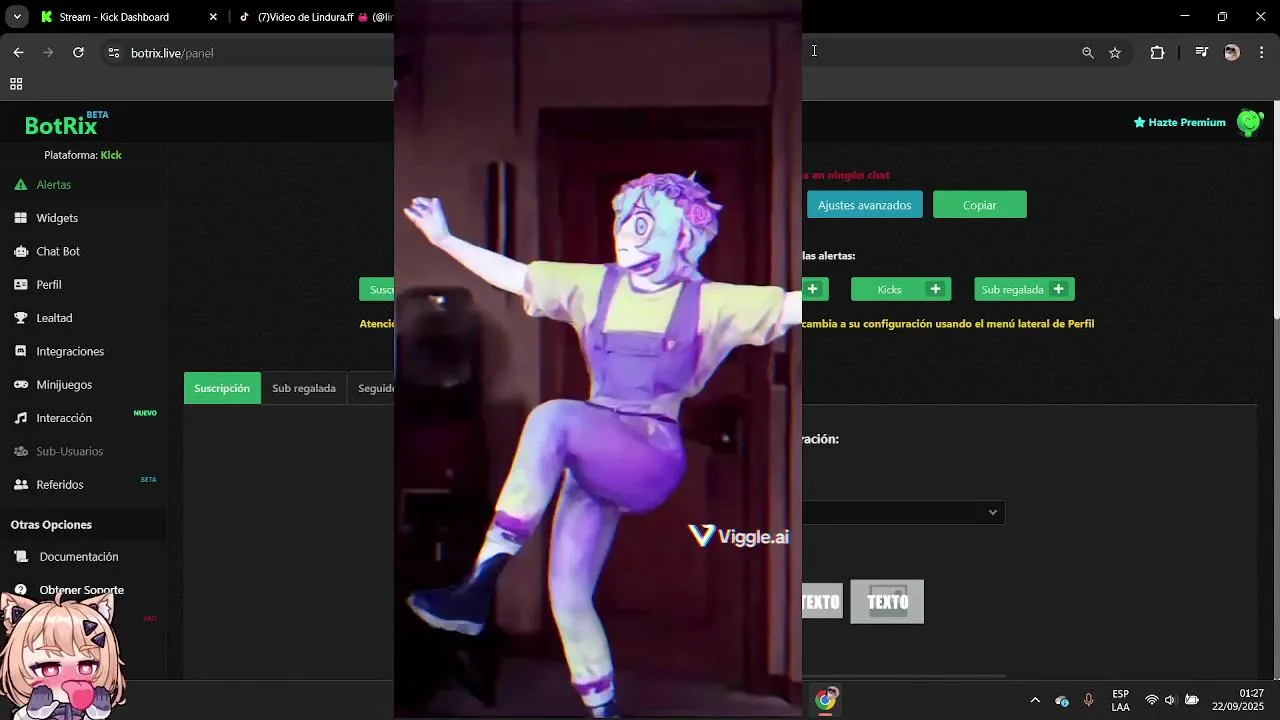Bookmark this page with the star icon
This screenshot has width=1280, height=720.
click(x=1115, y=53)
